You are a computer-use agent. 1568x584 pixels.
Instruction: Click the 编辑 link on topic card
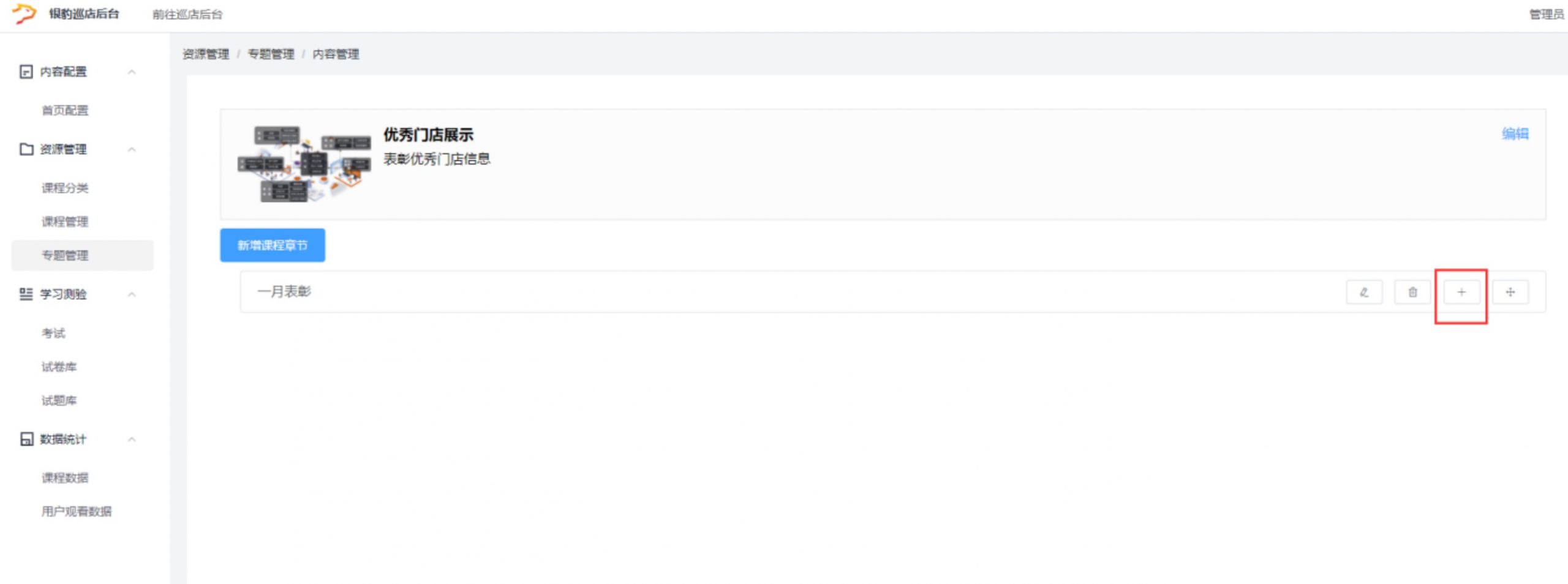(1515, 133)
